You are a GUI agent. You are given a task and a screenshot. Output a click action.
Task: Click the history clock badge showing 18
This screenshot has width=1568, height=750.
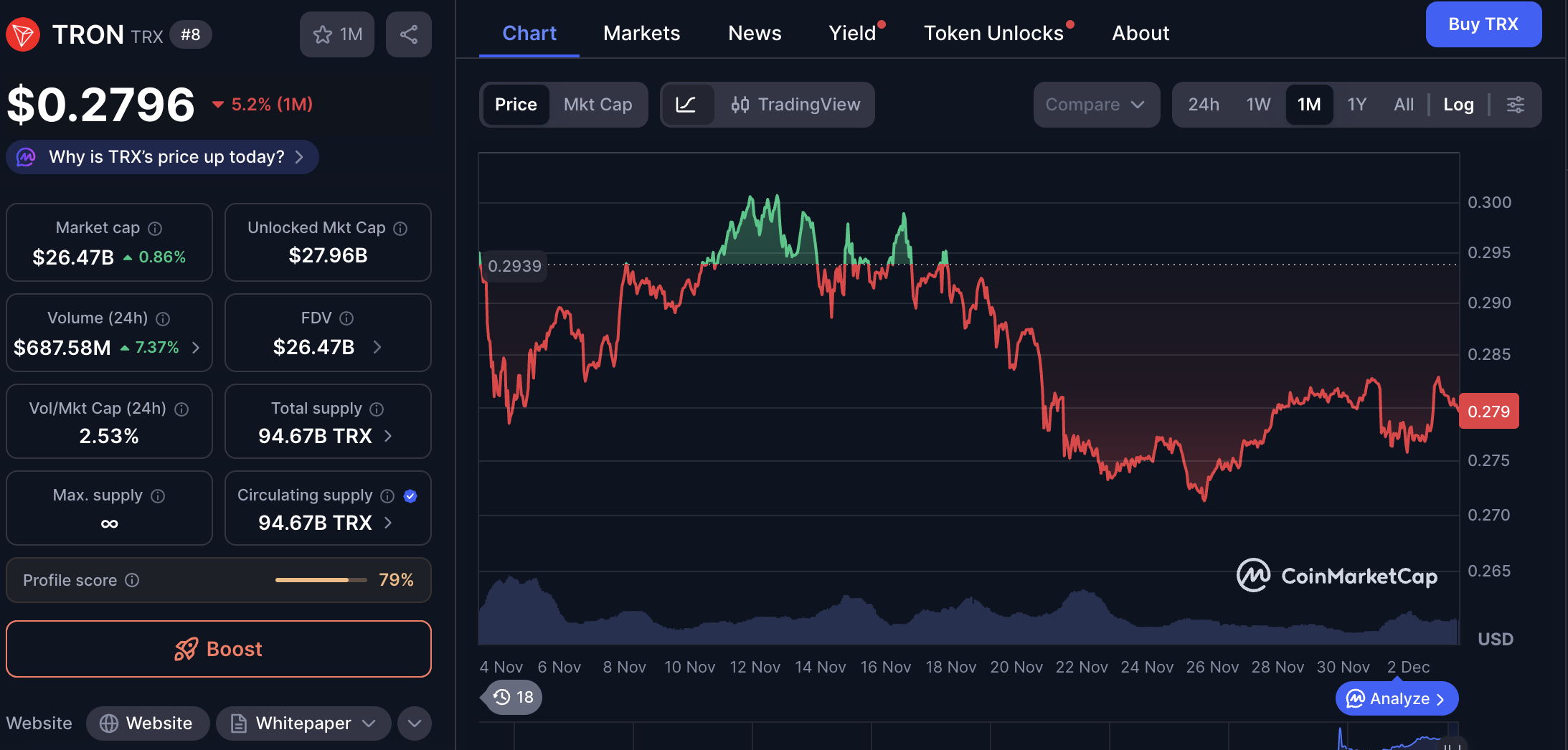tap(512, 697)
